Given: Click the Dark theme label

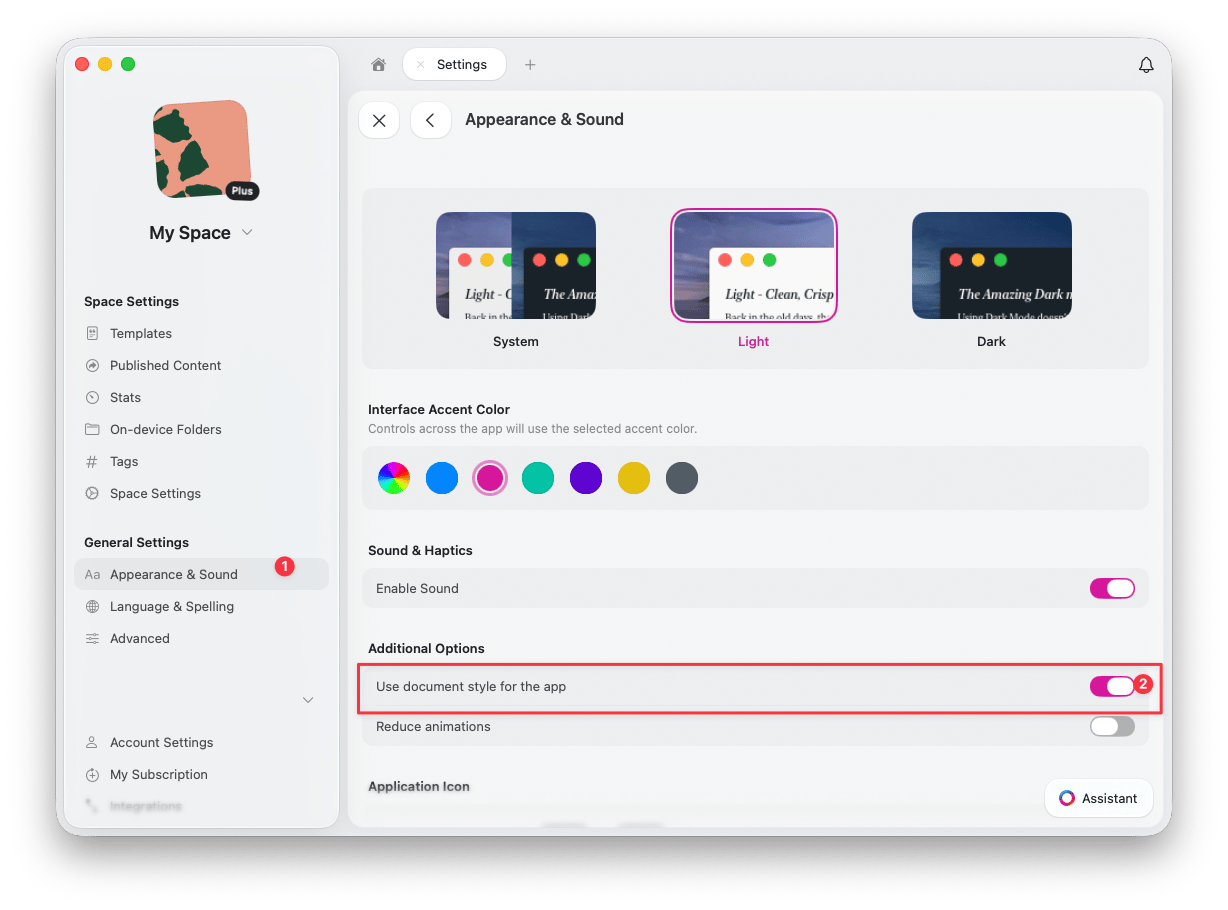Looking at the screenshot, I should (x=992, y=341).
